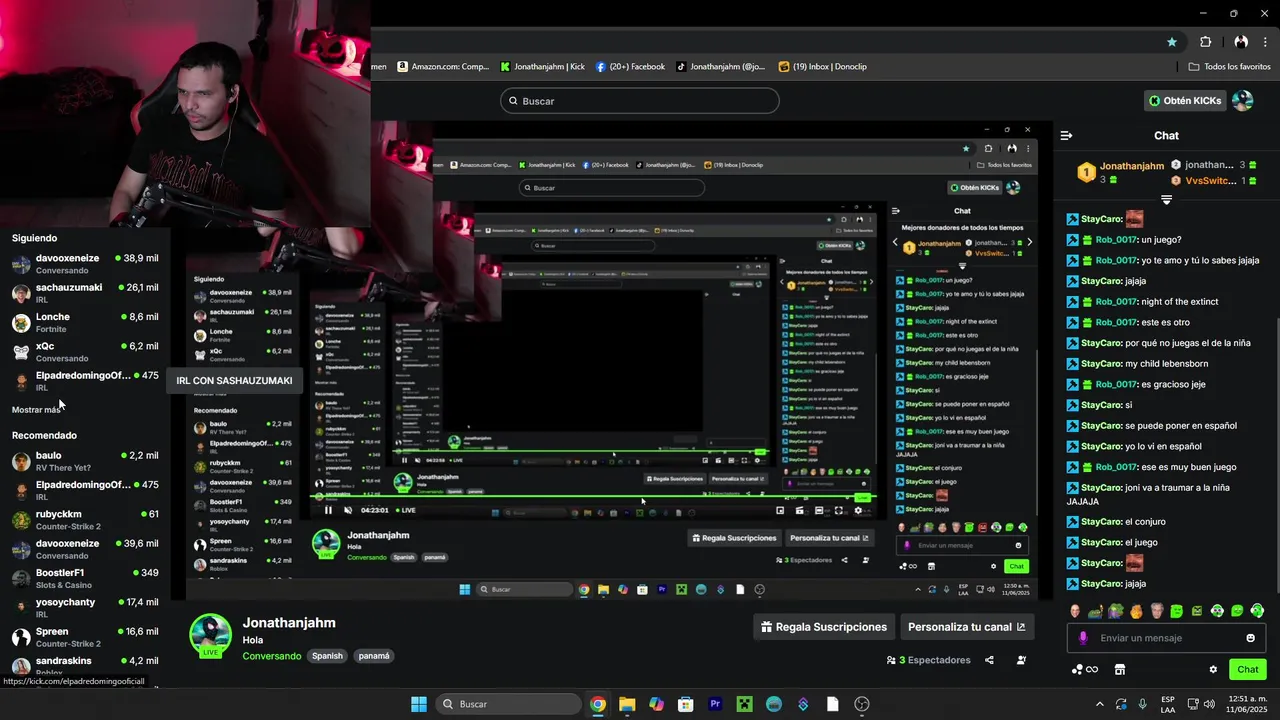This screenshot has width=1280, height=720.
Task: Open the (19) Inbox | Donoclip bookmark
Action: [822, 67]
